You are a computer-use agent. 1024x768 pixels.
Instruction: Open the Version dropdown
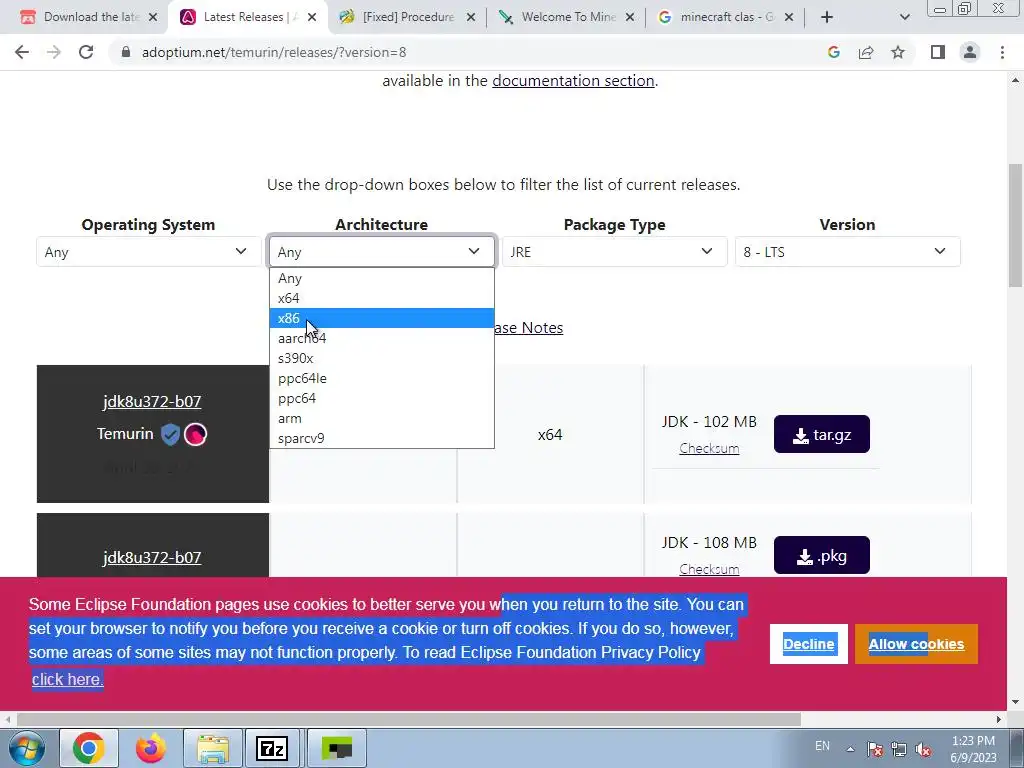tap(847, 251)
